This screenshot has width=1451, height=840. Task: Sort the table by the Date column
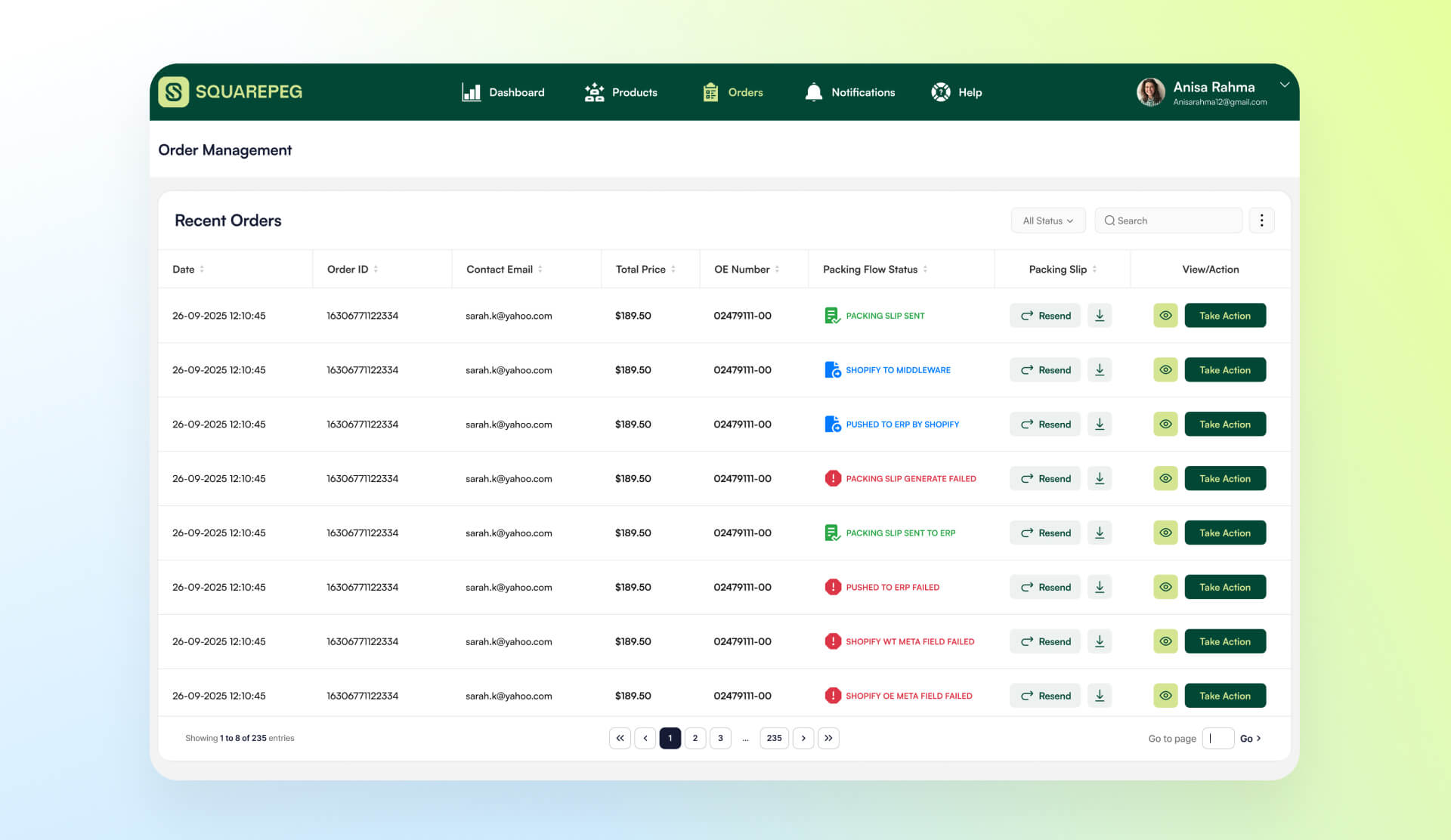point(202,270)
